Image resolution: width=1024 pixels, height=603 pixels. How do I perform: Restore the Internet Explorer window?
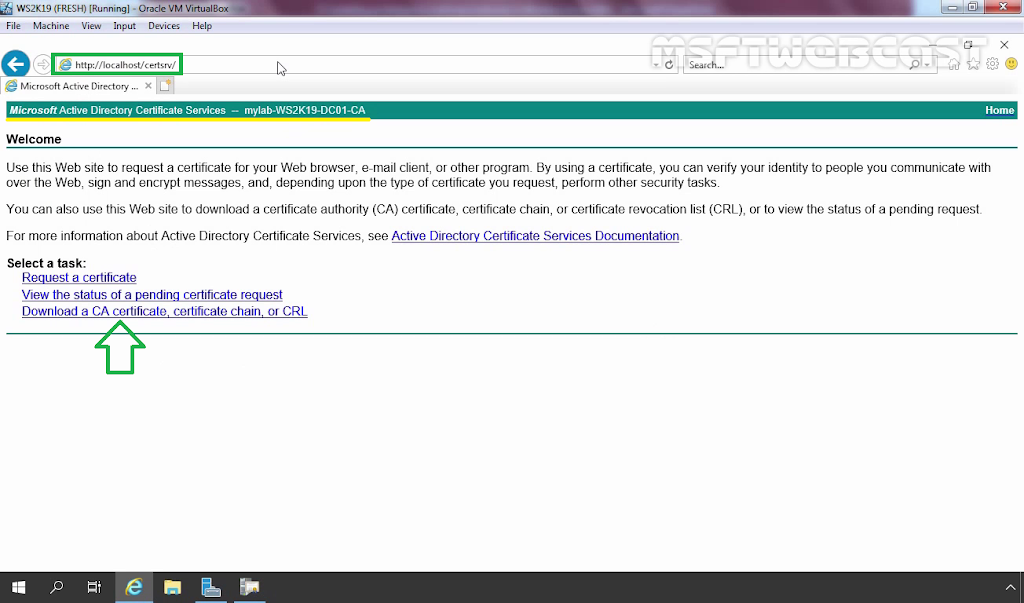pyautogui.click(x=968, y=45)
